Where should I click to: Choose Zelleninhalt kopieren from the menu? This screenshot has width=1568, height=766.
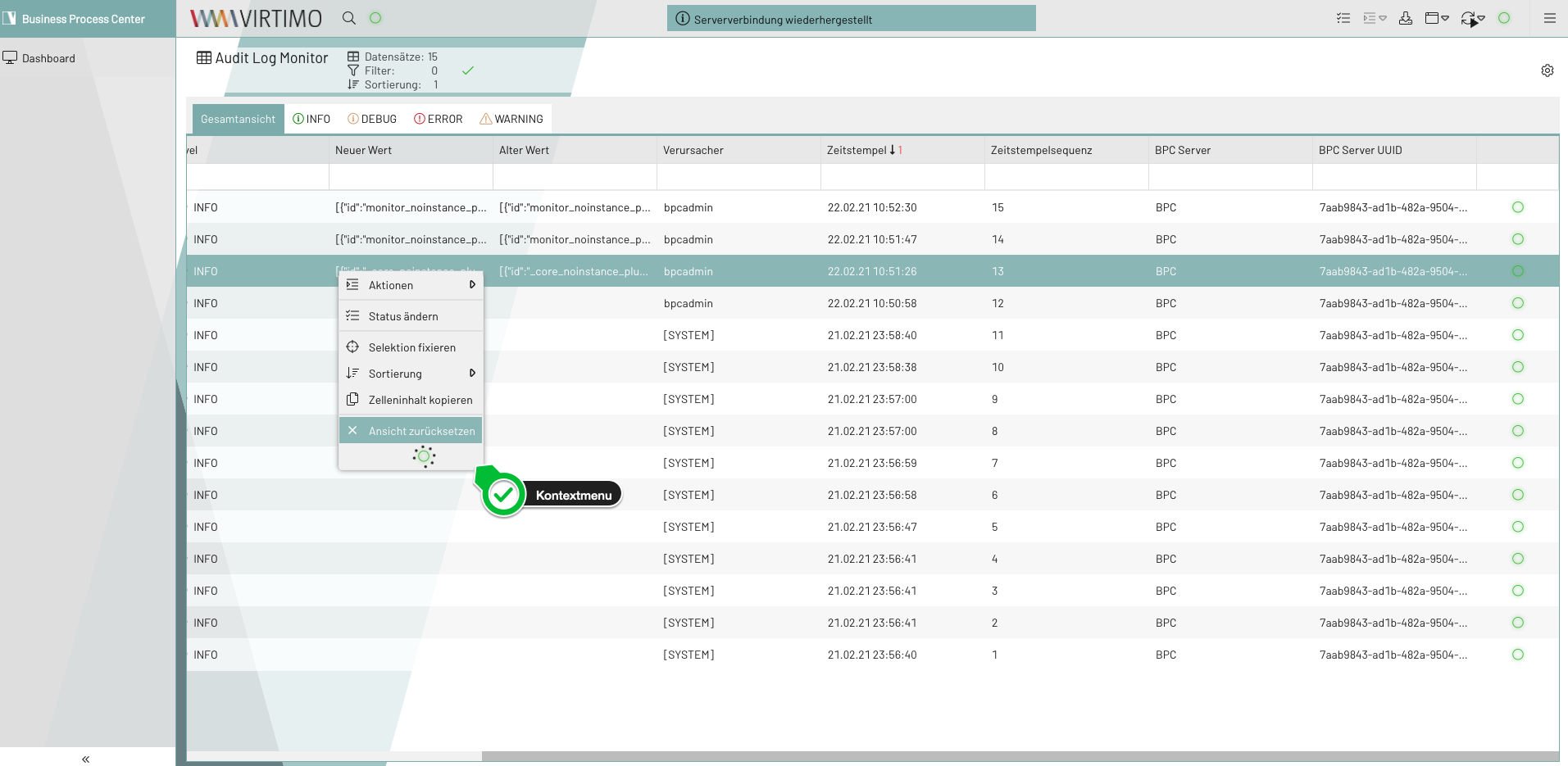(x=420, y=400)
